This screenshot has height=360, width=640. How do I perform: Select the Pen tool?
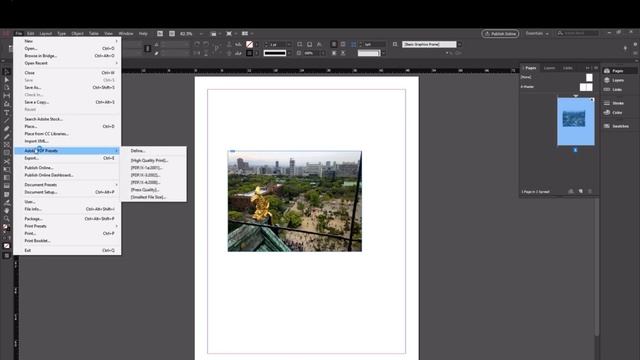7,129
